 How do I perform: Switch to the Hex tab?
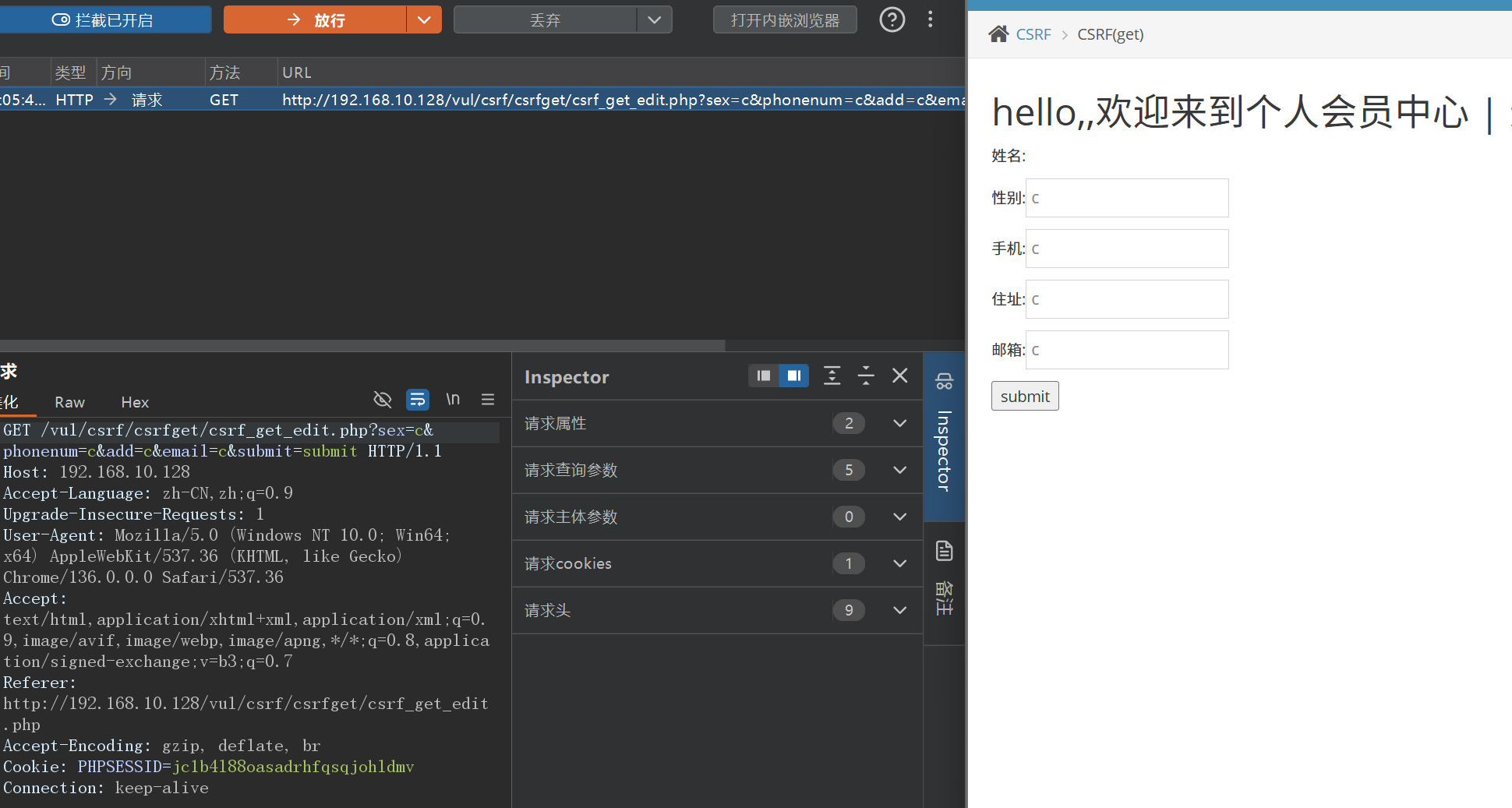[x=135, y=402]
